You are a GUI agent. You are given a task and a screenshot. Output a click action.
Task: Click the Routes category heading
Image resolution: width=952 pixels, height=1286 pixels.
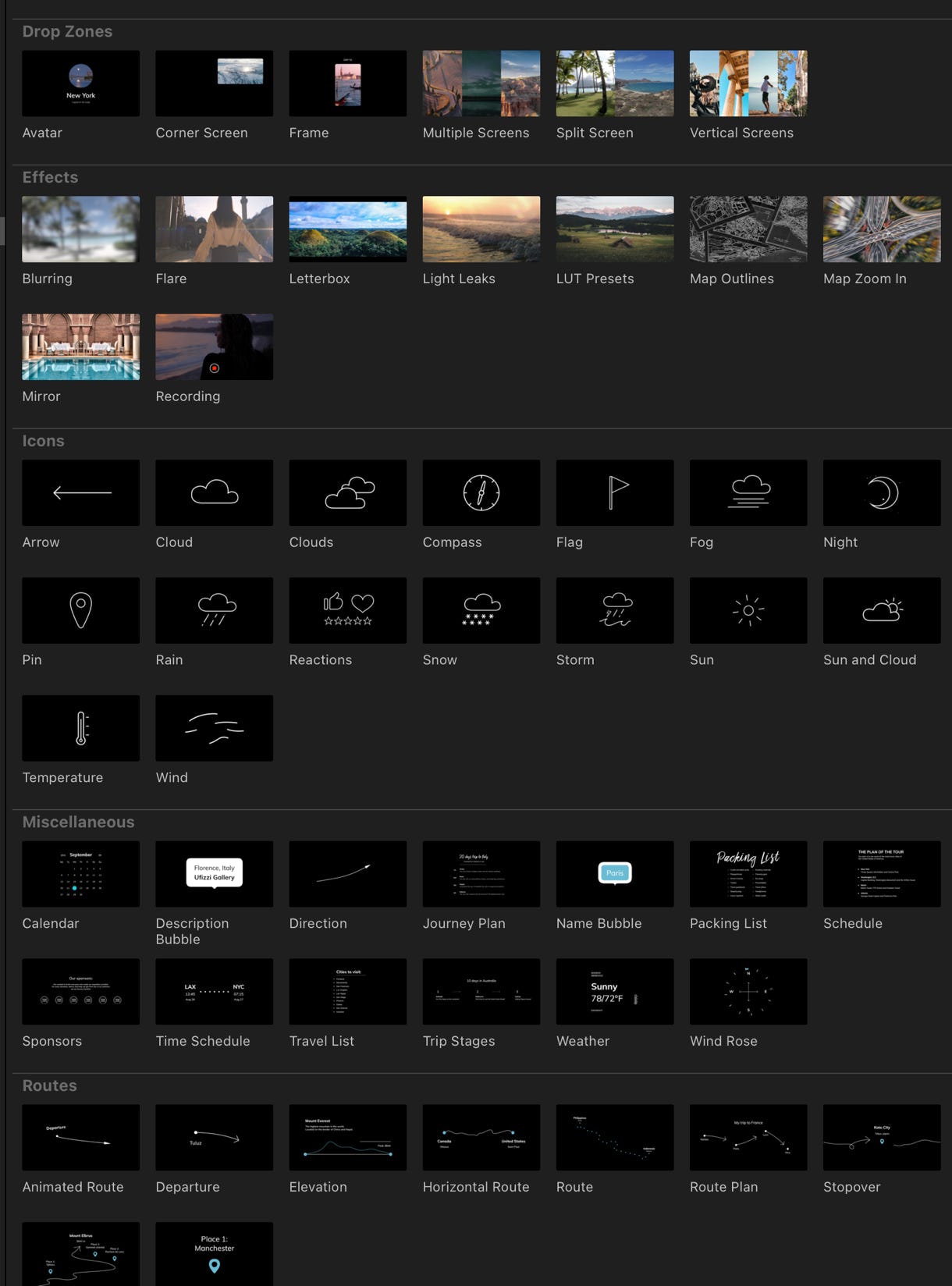49,1085
